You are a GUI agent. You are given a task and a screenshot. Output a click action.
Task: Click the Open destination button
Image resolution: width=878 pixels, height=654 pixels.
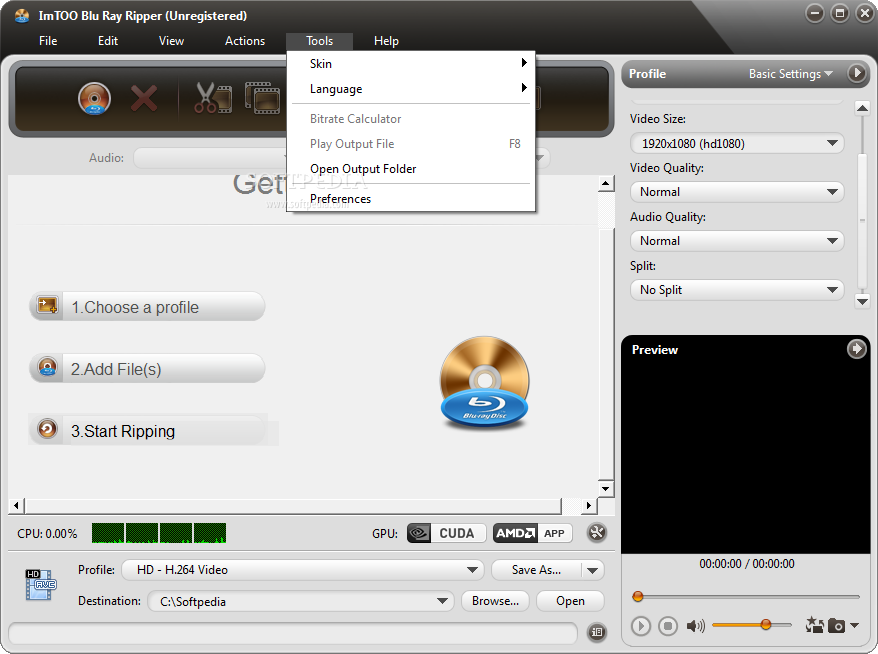(x=570, y=601)
